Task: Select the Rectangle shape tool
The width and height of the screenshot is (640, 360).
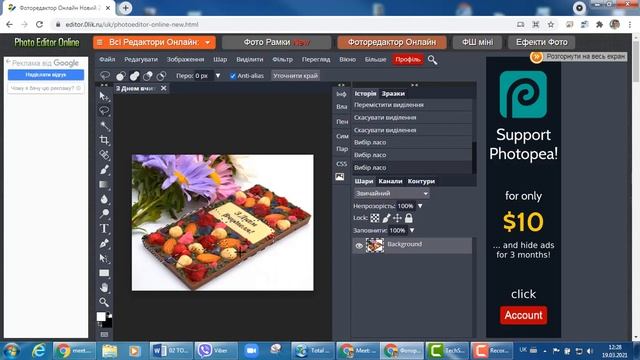Action: (x=104, y=273)
